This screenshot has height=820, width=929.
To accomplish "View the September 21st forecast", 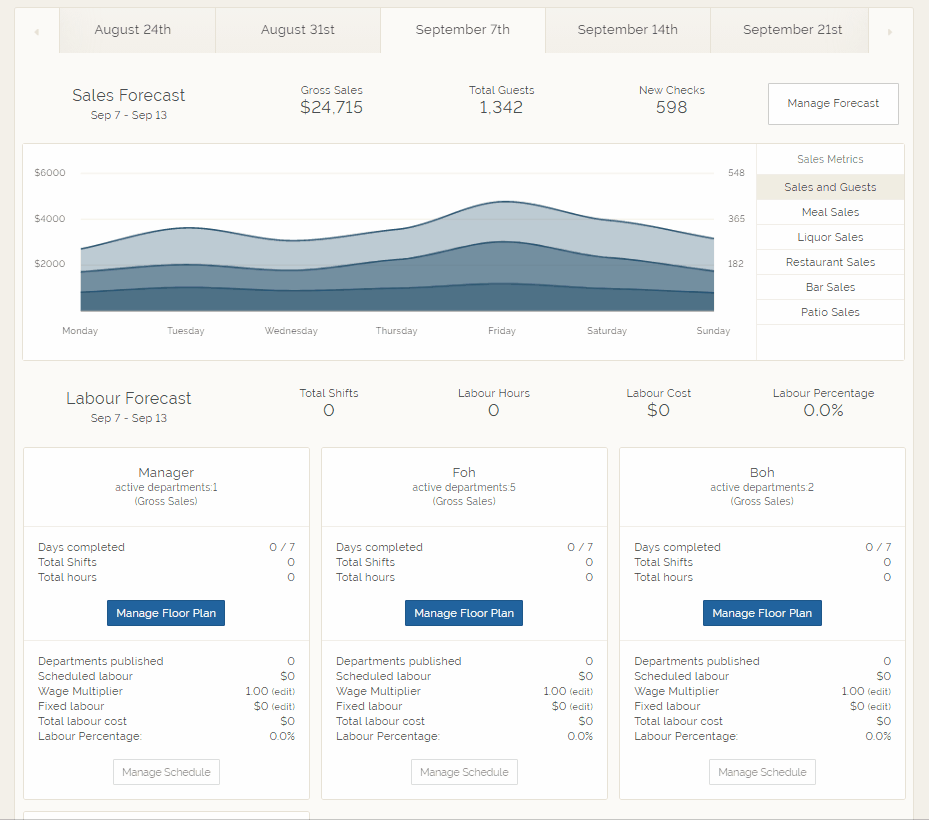I will point(790,31).
